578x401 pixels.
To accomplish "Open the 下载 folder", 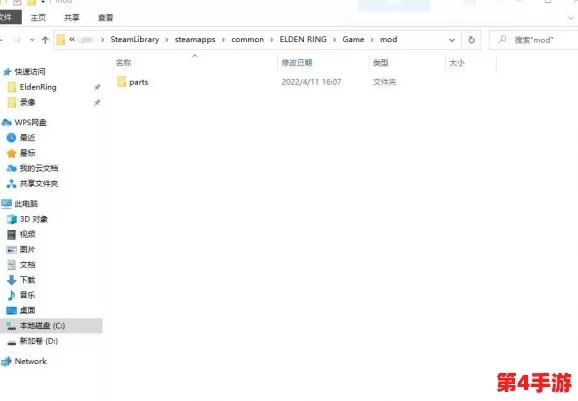I will tap(27, 280).
